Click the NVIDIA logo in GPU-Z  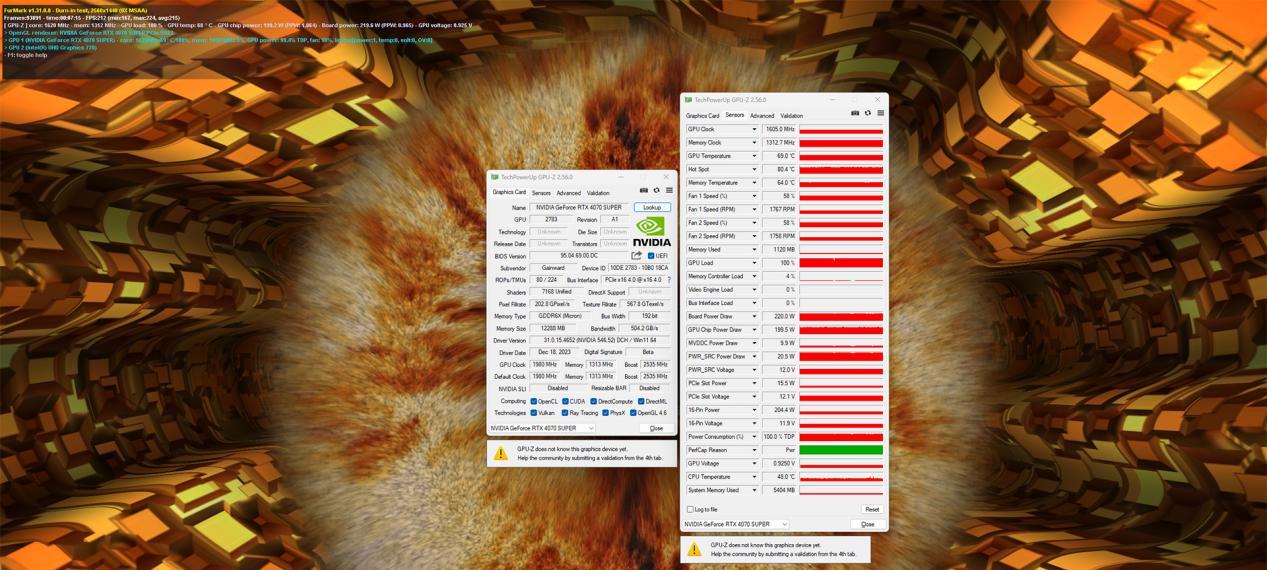pyautogui.click(x=652, y=231)
